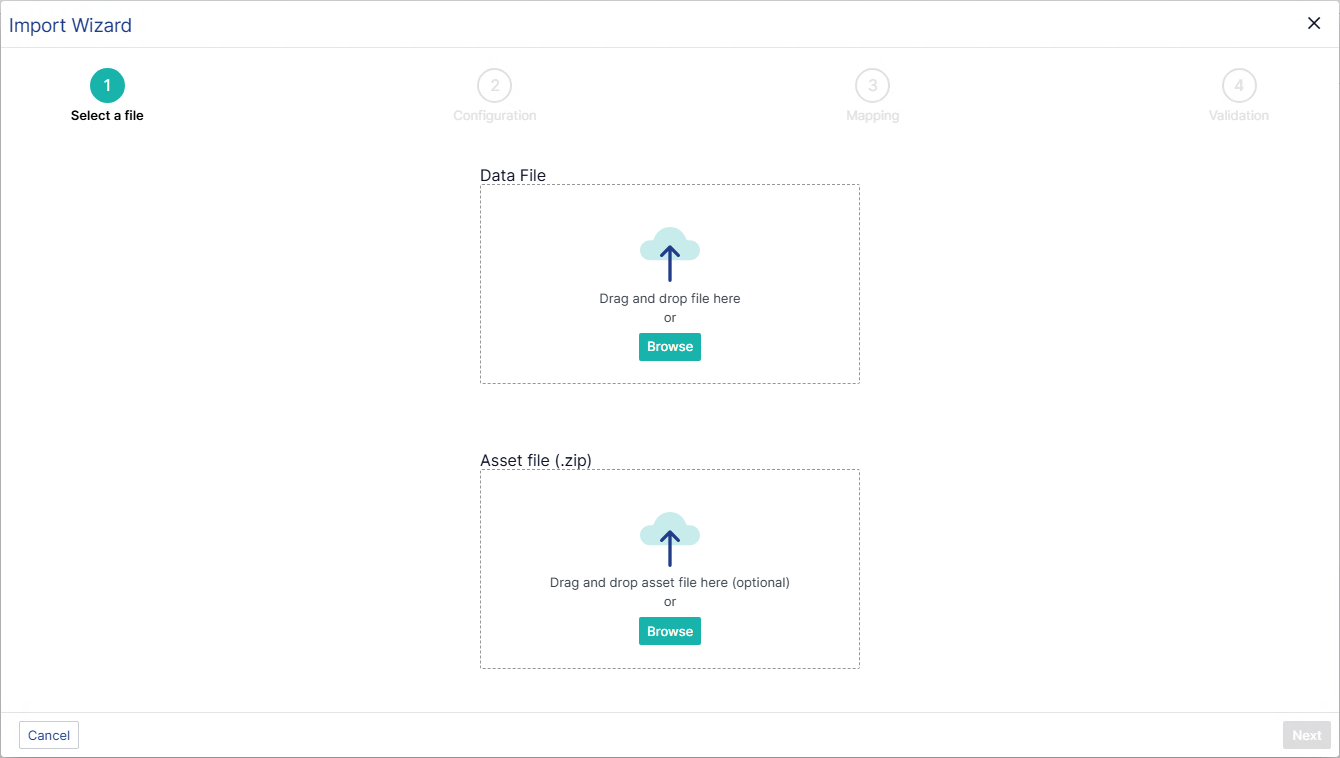Close the Import Wizard dialog
This screenshot has width=1340, height=758.
(1314, 24)
